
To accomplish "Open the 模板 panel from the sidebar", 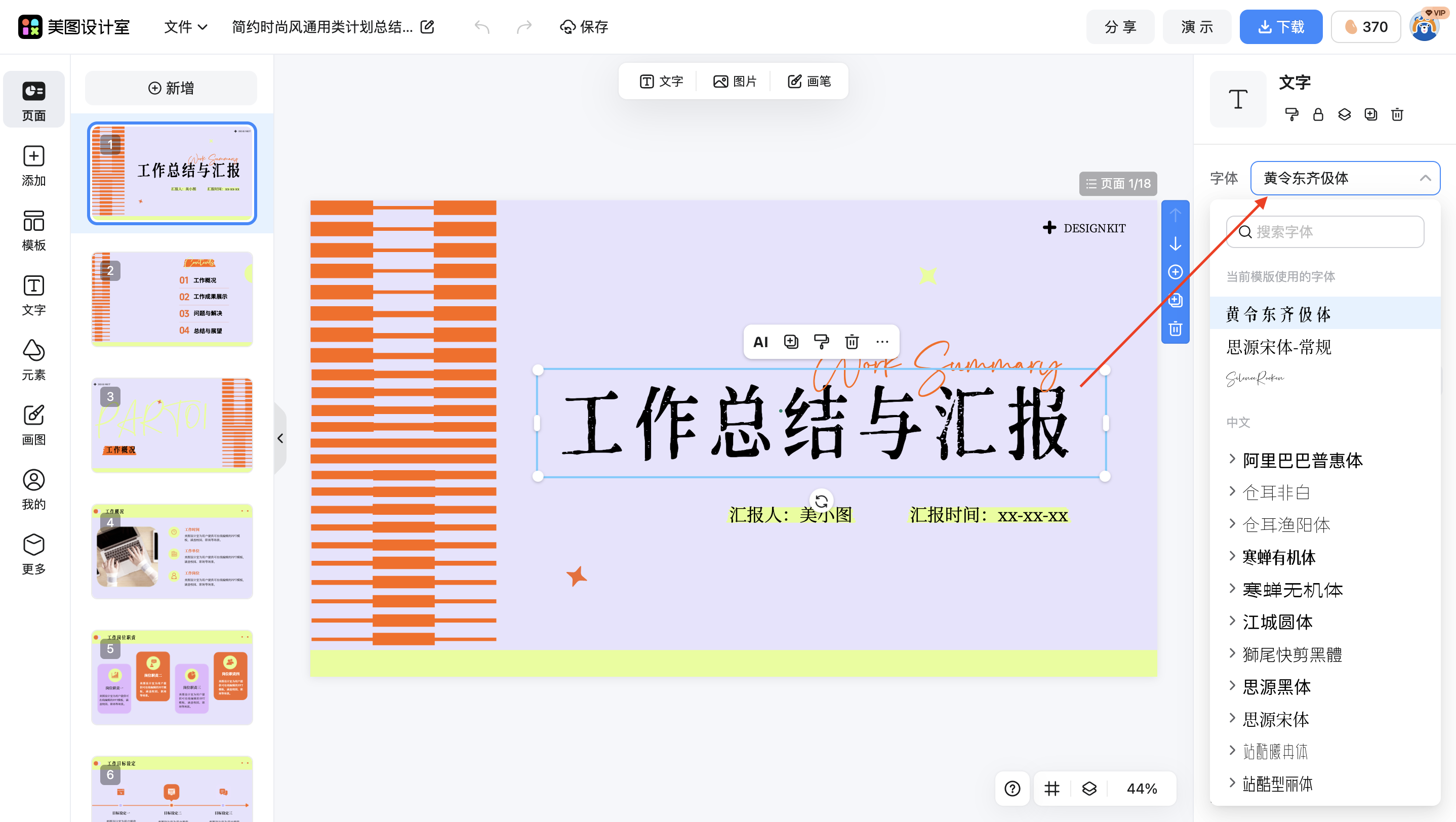I will 33,230.
